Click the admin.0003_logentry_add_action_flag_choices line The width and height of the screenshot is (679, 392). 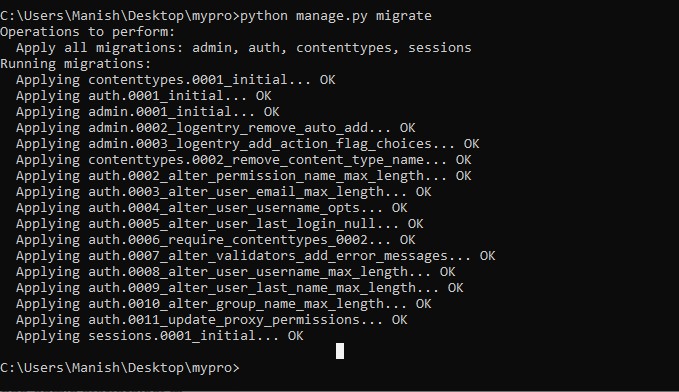click(x=247, y=144)
